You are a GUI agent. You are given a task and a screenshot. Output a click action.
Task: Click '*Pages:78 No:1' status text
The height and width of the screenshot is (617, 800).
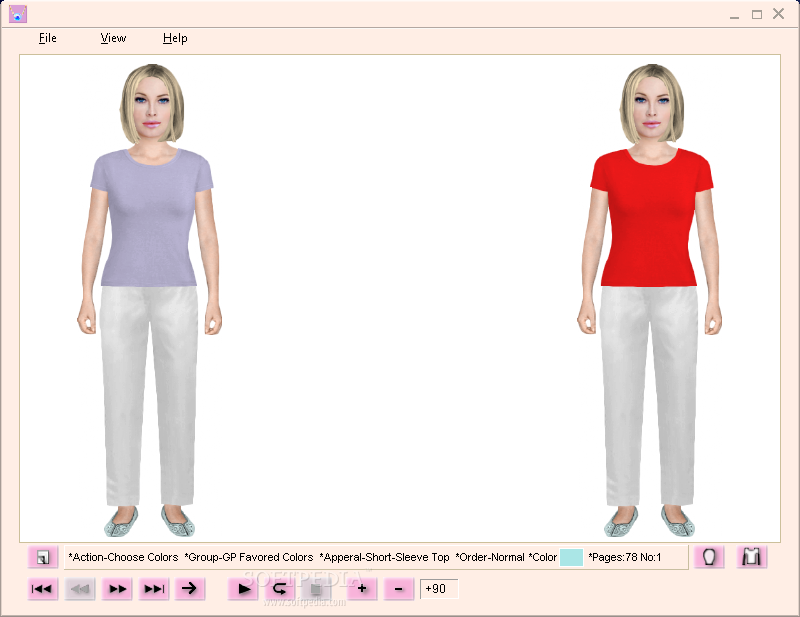[625, 557]
